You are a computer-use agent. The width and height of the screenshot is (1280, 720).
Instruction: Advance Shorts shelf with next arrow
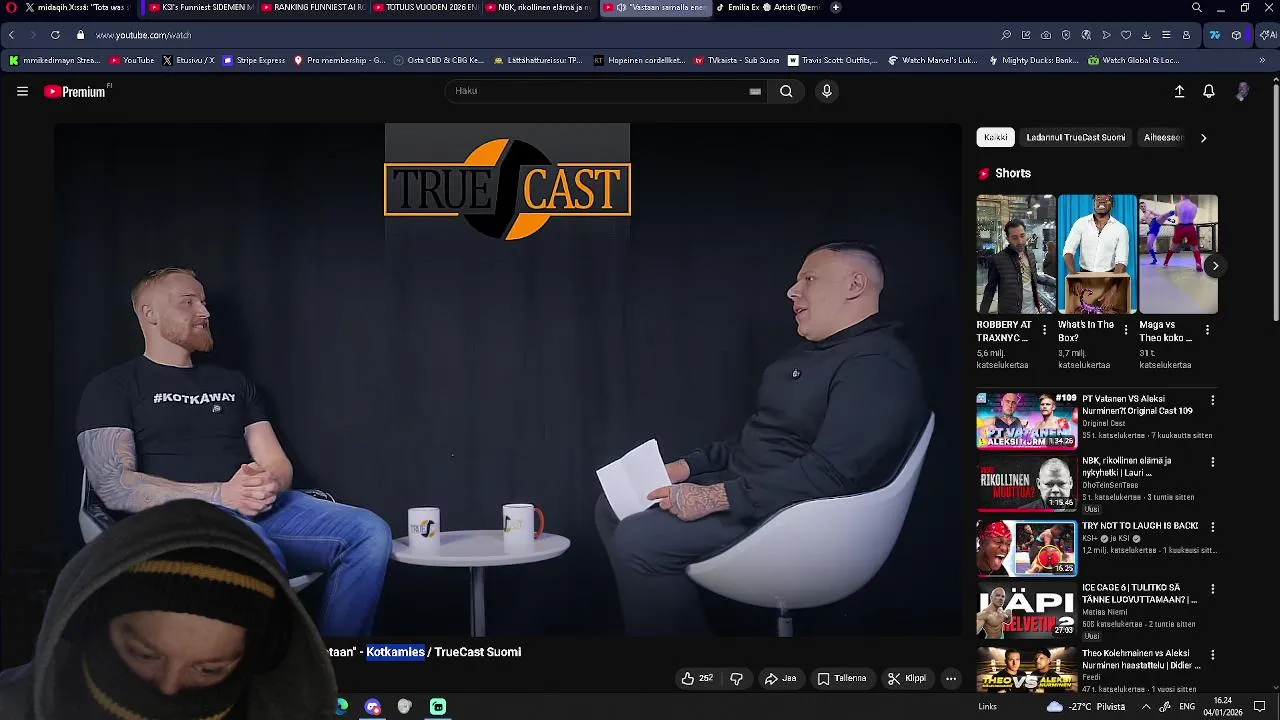tap(1215, 266)
